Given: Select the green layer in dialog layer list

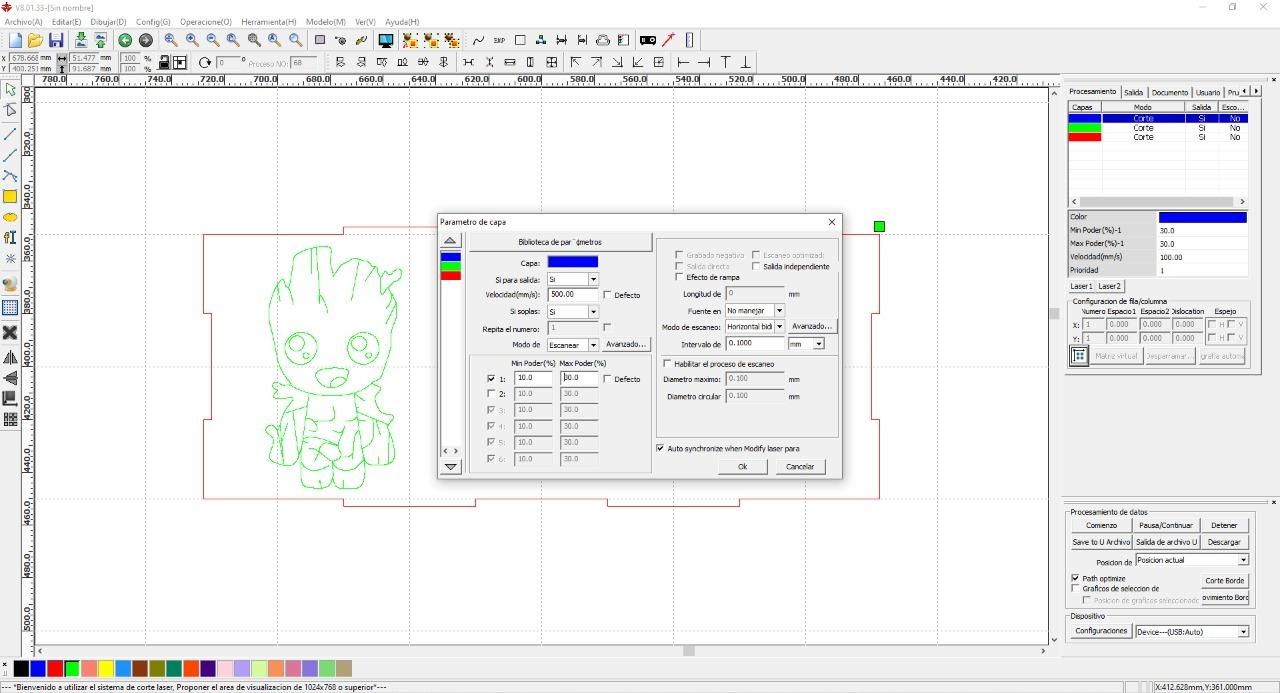Looking at the screenshot, I should click(451, 266).
